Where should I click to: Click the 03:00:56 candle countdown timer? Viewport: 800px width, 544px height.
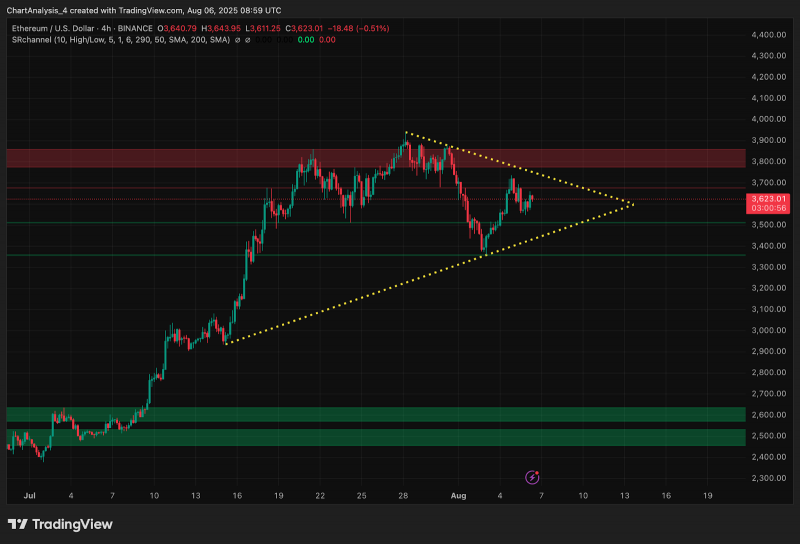768,208
